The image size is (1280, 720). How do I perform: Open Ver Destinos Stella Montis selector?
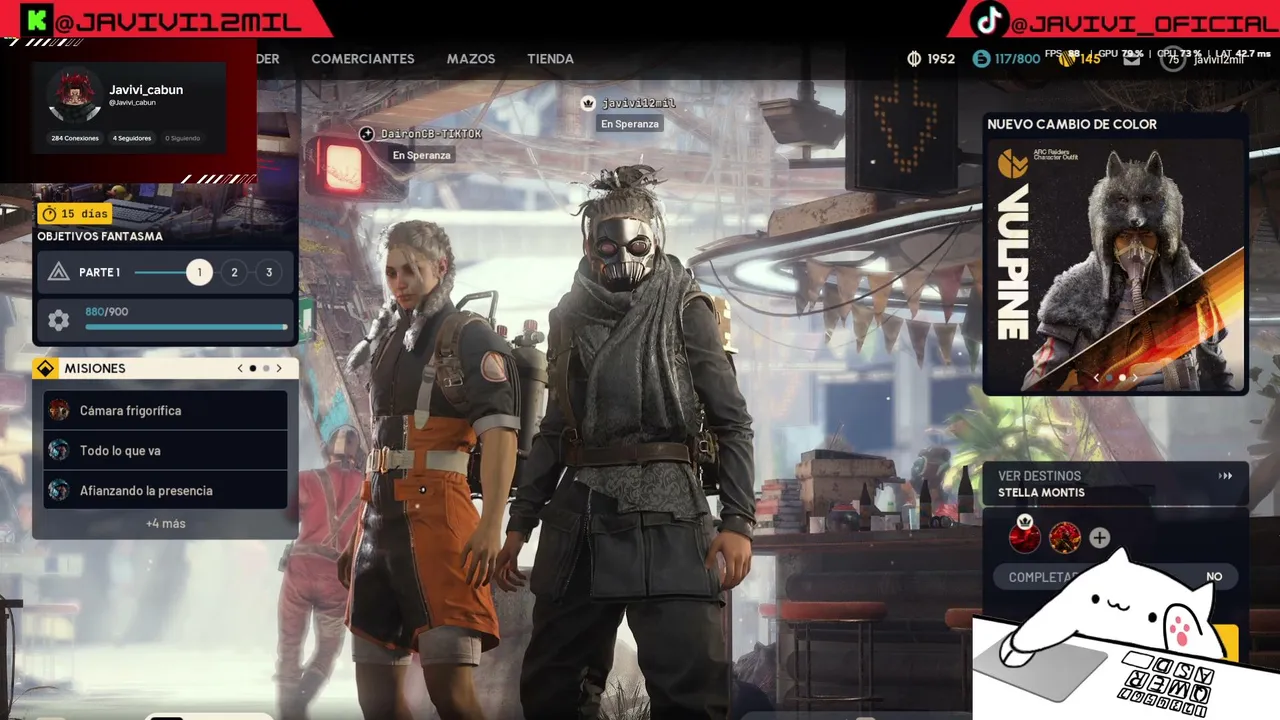(1116, 484)
